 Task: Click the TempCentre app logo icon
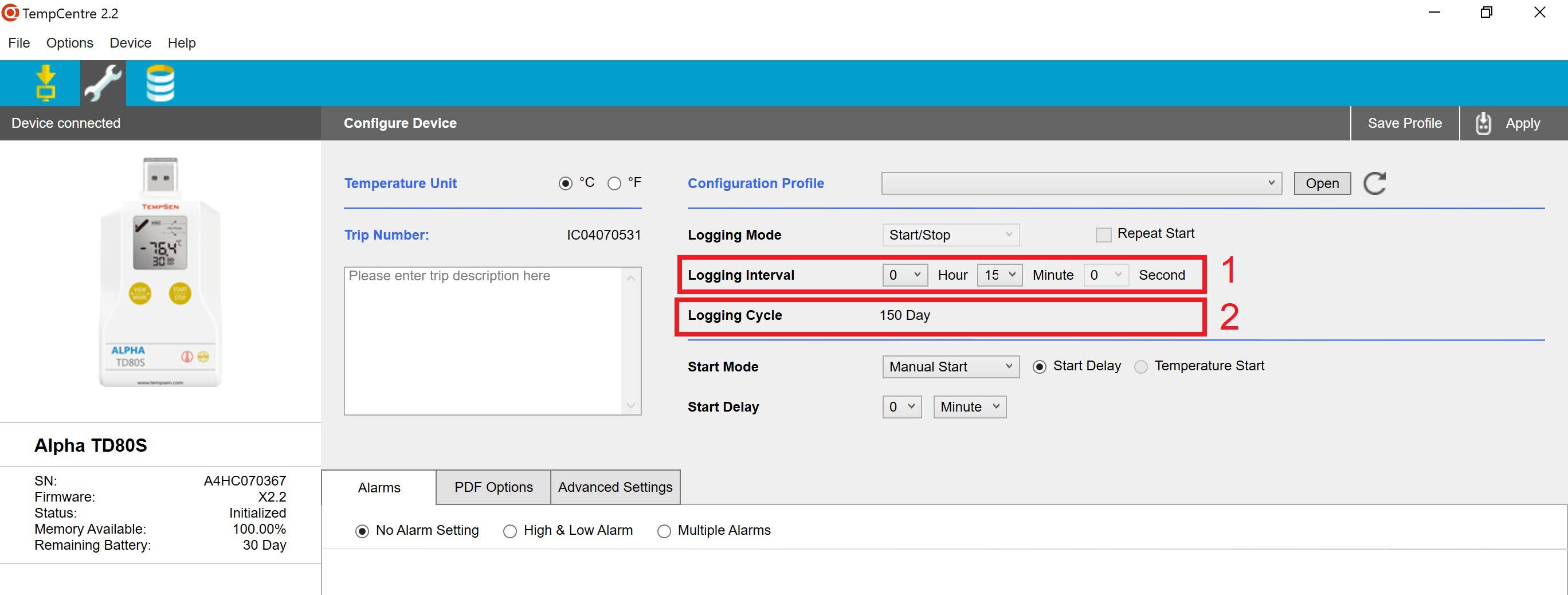[x=10, y=13]
